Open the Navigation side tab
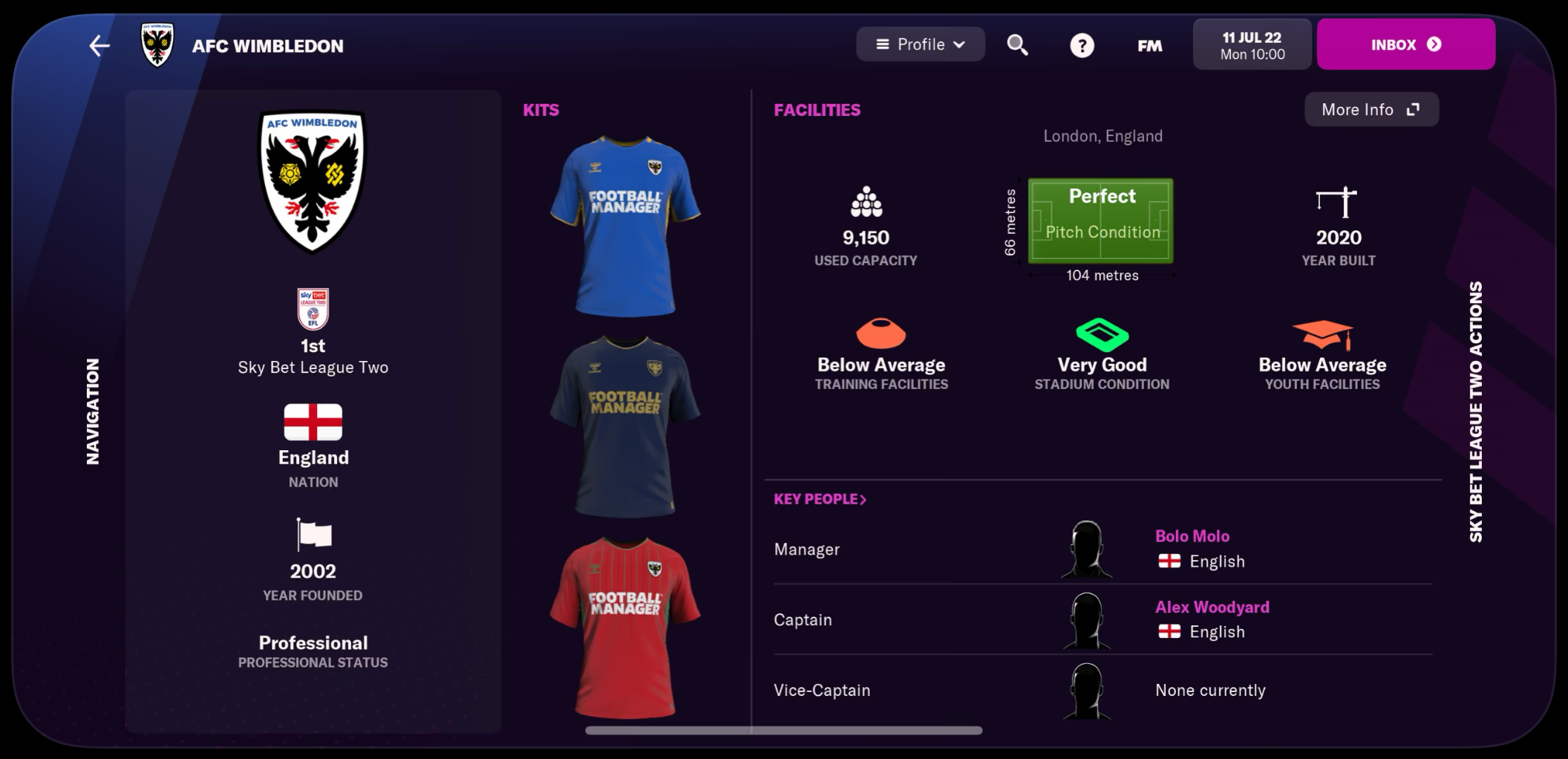This screenshot has width=1568, height=759. (x=93, y=411)
